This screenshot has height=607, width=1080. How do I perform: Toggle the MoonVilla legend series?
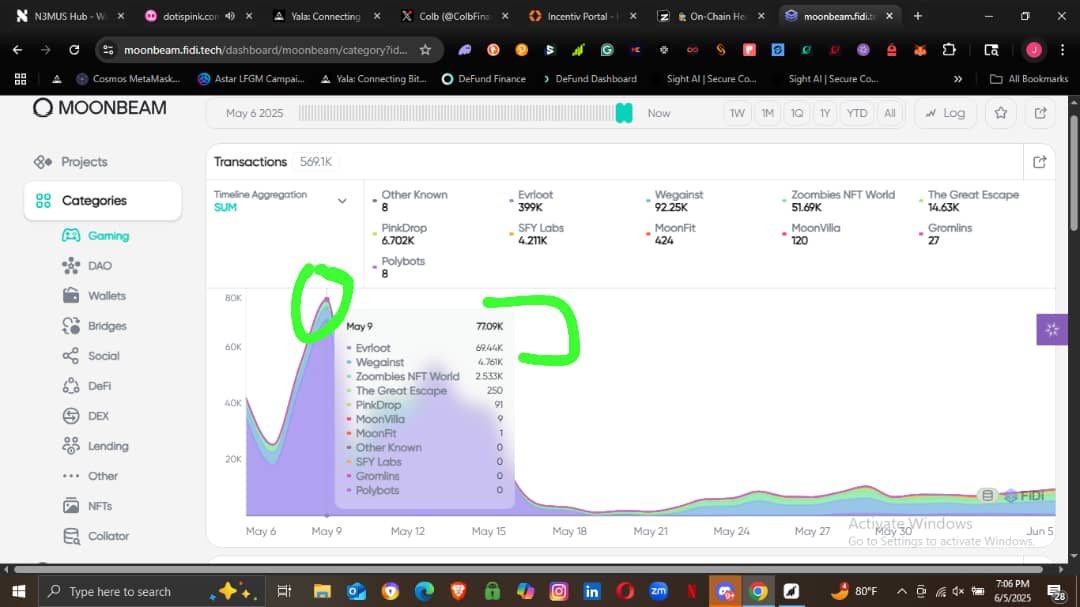click(x=811, y=234)
